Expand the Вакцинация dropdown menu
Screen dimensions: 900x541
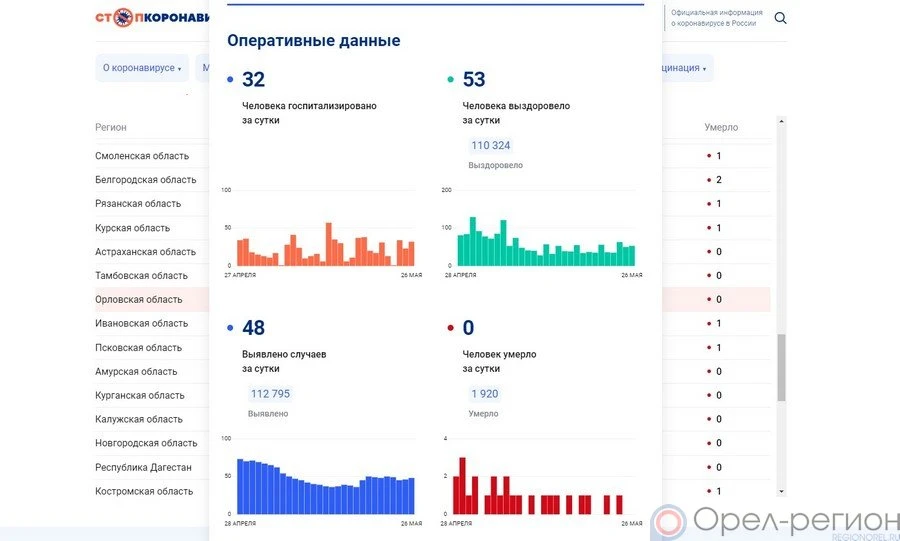[x=686, y=69]
